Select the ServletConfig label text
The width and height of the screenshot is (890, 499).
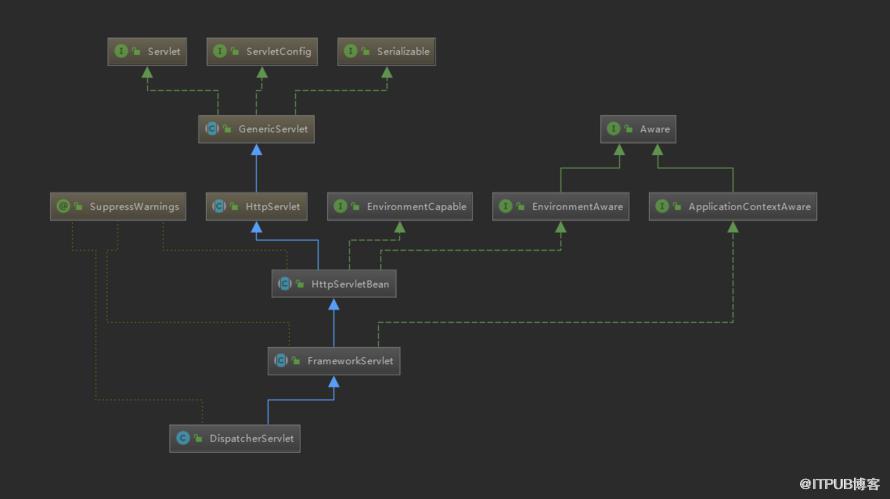(279, 52)
